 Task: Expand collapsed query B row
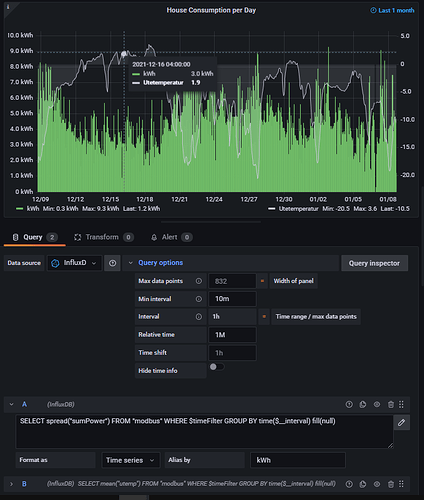tap(11, 484)
